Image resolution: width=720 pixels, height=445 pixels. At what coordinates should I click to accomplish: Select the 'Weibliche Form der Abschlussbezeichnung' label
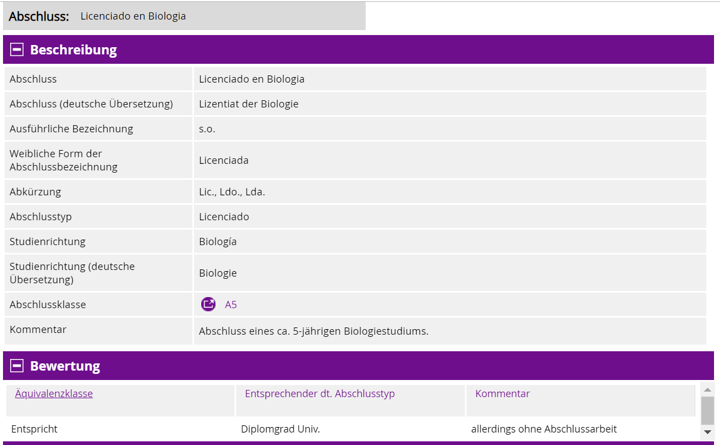coord(63,160)
